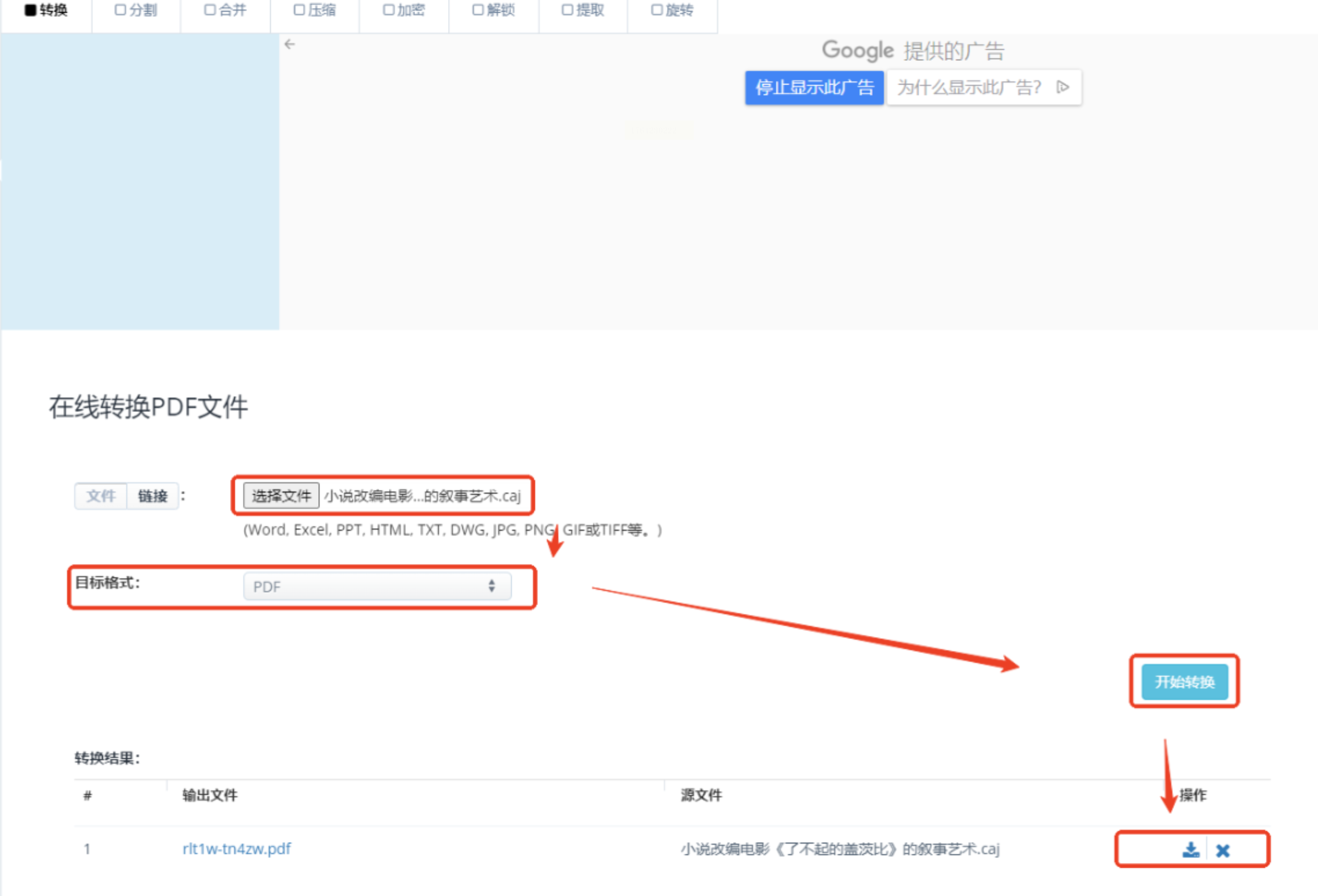Click the download icon for rlt1w-tn4zw.pdf
1318x896 pixels.
[1190, 850]
